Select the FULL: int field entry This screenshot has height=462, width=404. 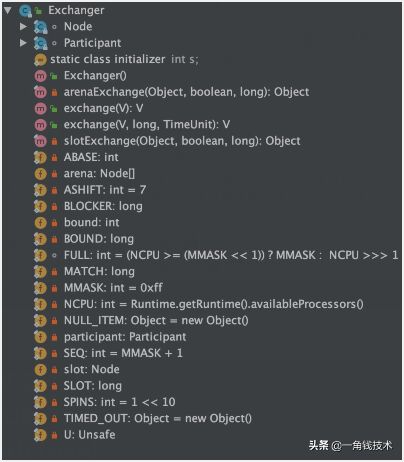(231, 255)
